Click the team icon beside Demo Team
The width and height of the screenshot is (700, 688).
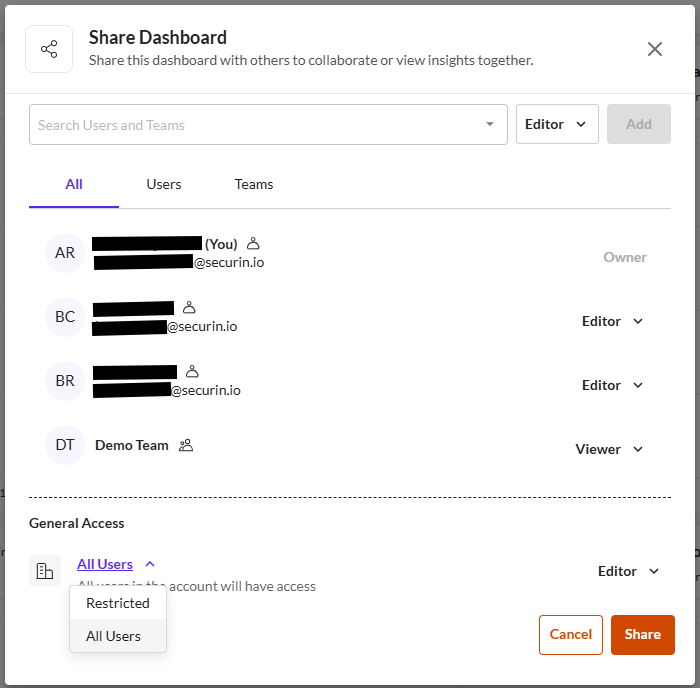186,445
